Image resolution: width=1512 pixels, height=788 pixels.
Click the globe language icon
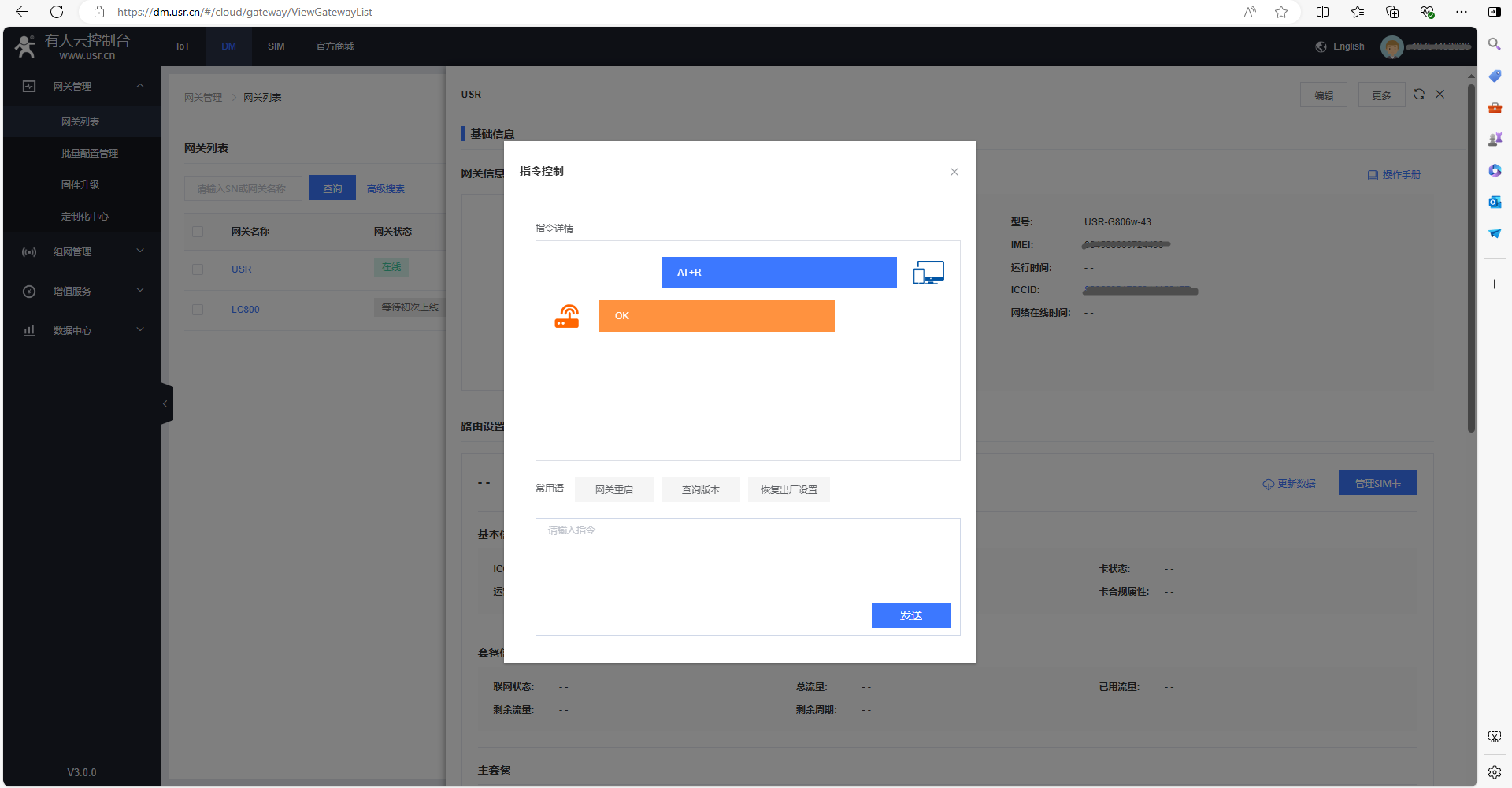[1321, 46]
